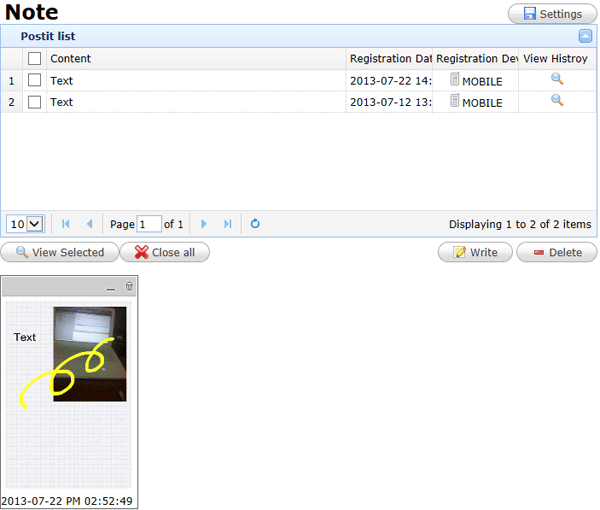Delete the postit using its trash icon

[x=129, y=287]
